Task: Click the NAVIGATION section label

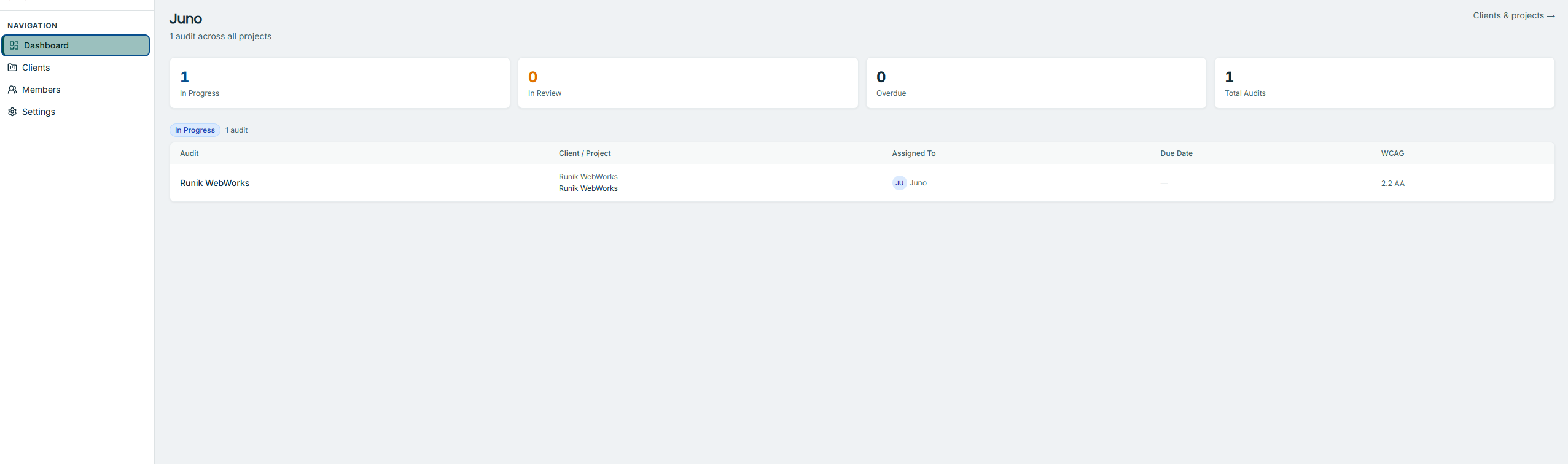Action: [33, 26]
